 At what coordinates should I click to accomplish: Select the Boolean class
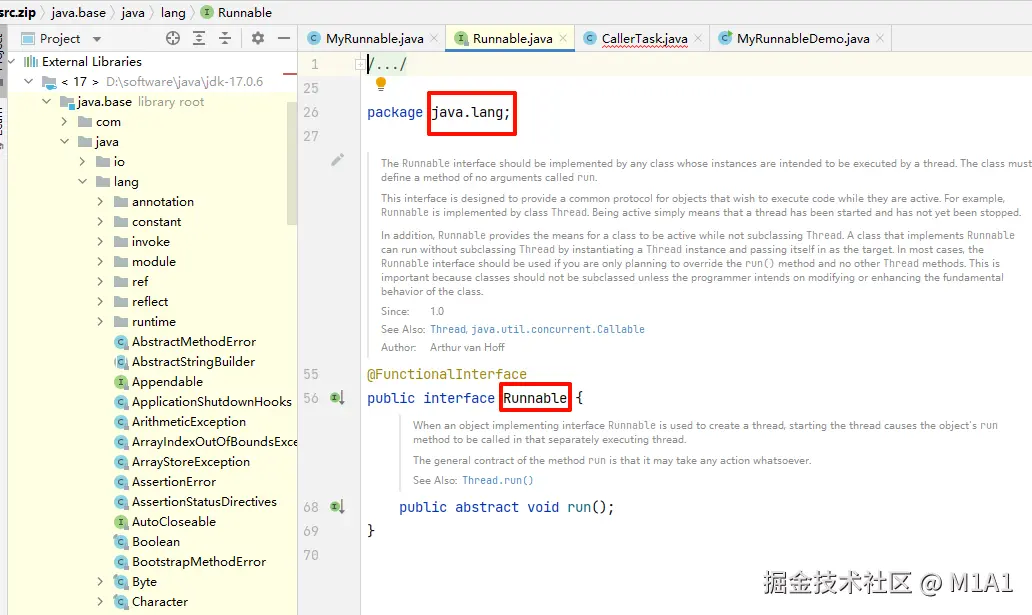point(155,542)
